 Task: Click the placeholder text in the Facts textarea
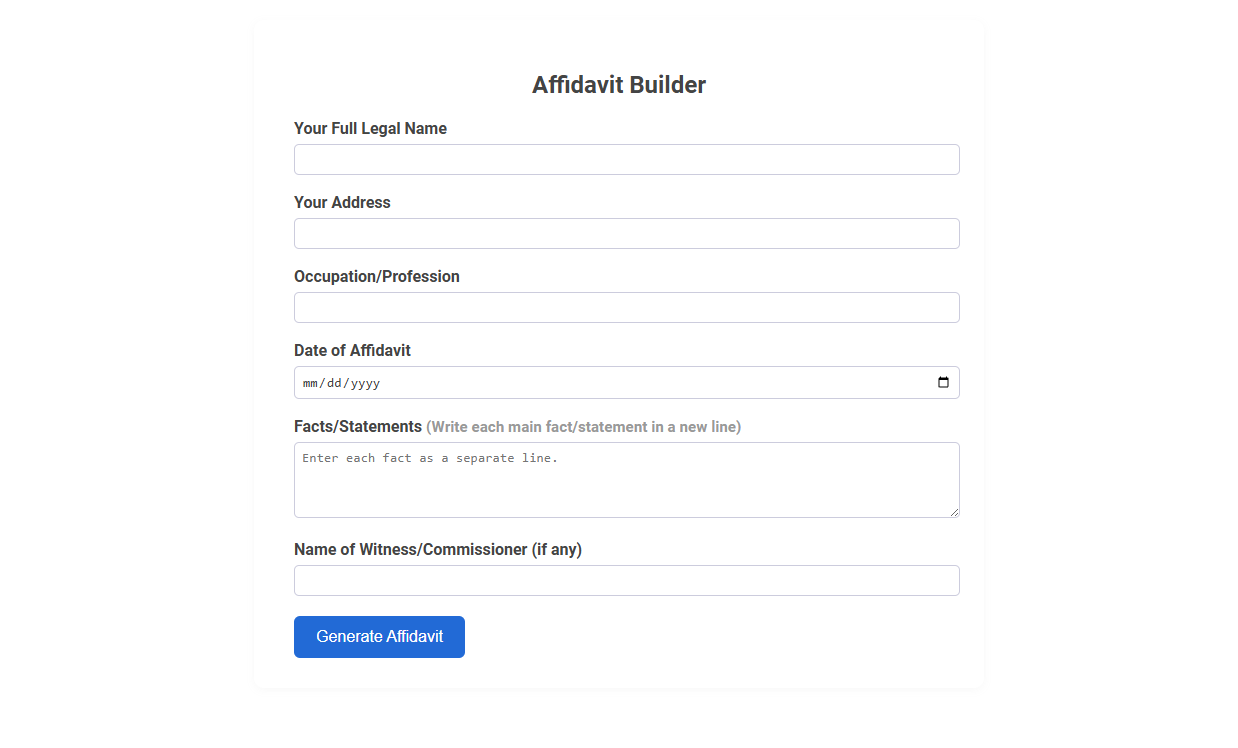tap(430, 457)
